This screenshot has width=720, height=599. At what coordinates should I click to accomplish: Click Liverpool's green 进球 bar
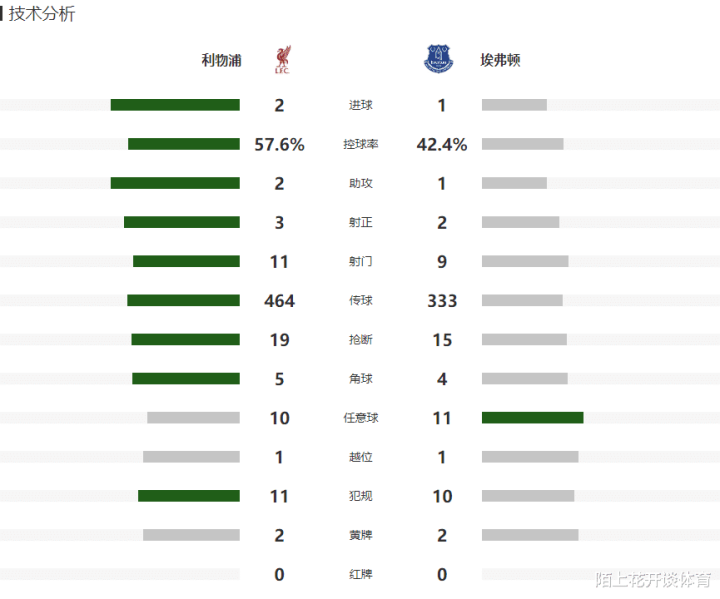click(175, 105)
